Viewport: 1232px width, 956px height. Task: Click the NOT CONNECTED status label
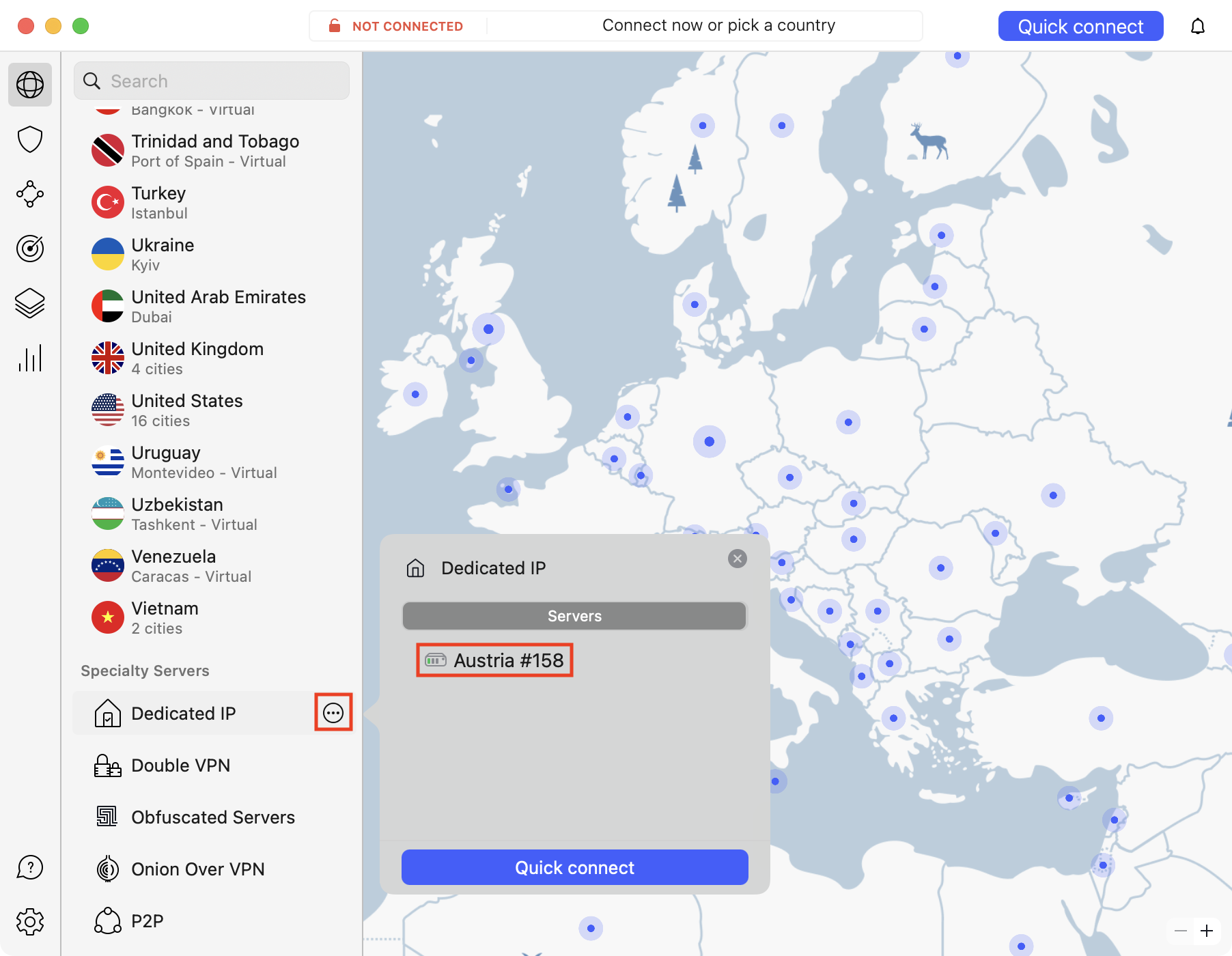[408, 26]
